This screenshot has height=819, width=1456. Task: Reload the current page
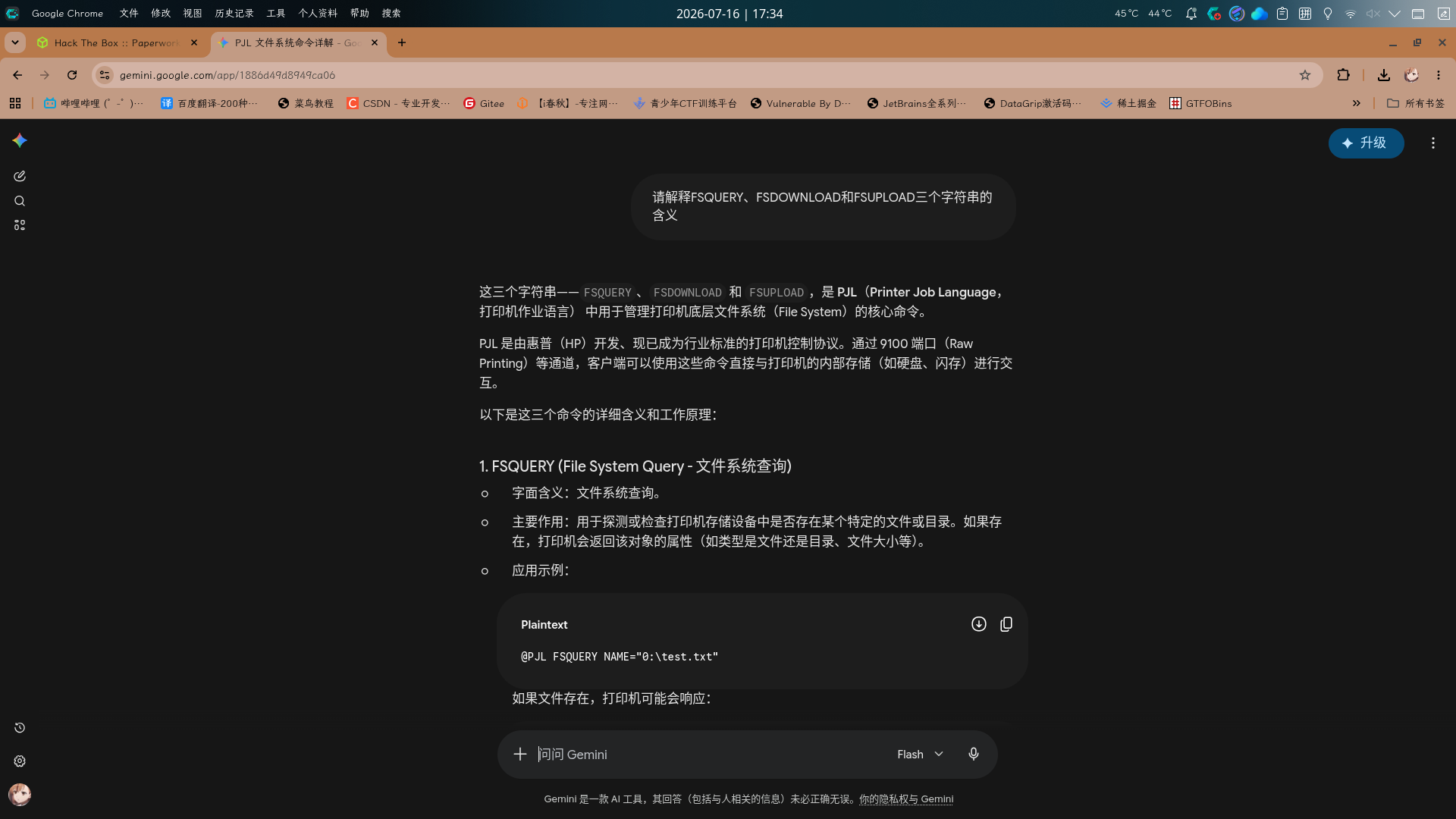pos(72,75)
